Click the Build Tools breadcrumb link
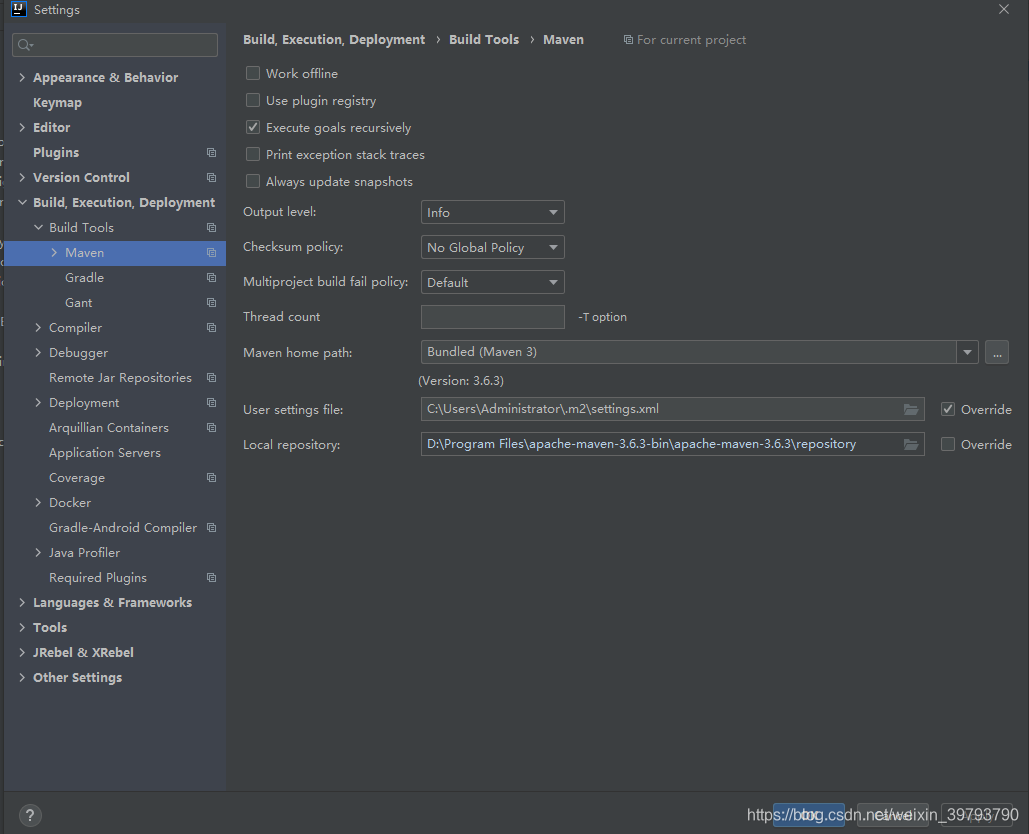 (484, 40)
